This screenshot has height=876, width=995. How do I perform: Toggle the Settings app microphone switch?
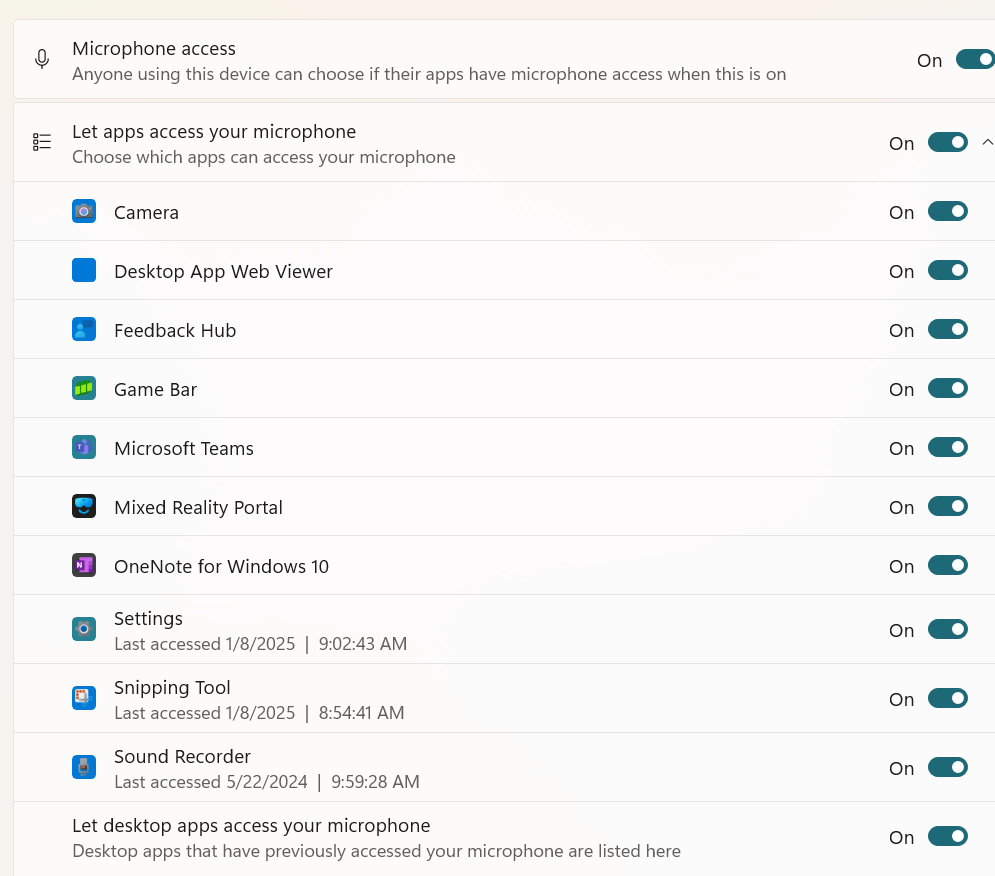[x=948, y=630]
